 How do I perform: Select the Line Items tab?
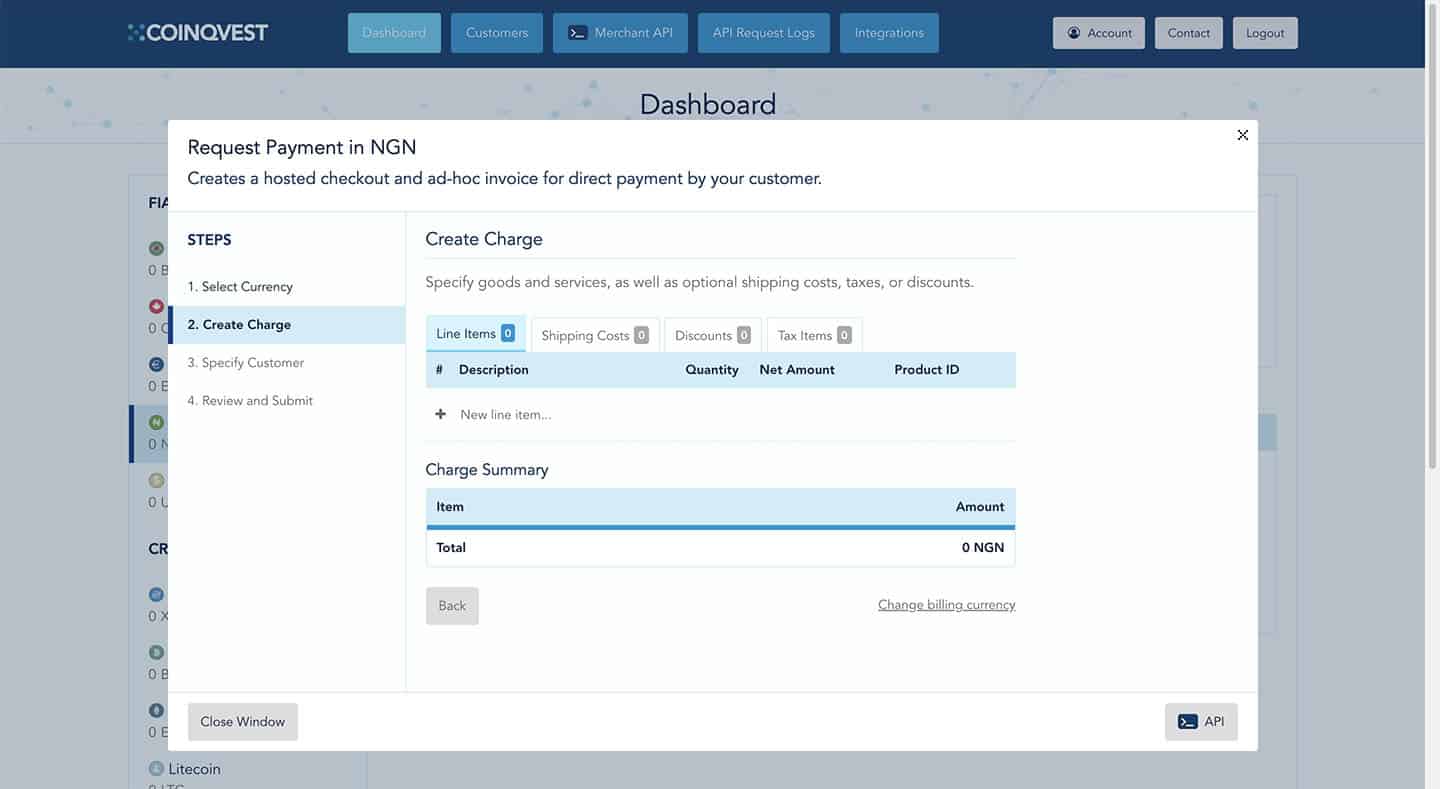(x=475, y=334)
